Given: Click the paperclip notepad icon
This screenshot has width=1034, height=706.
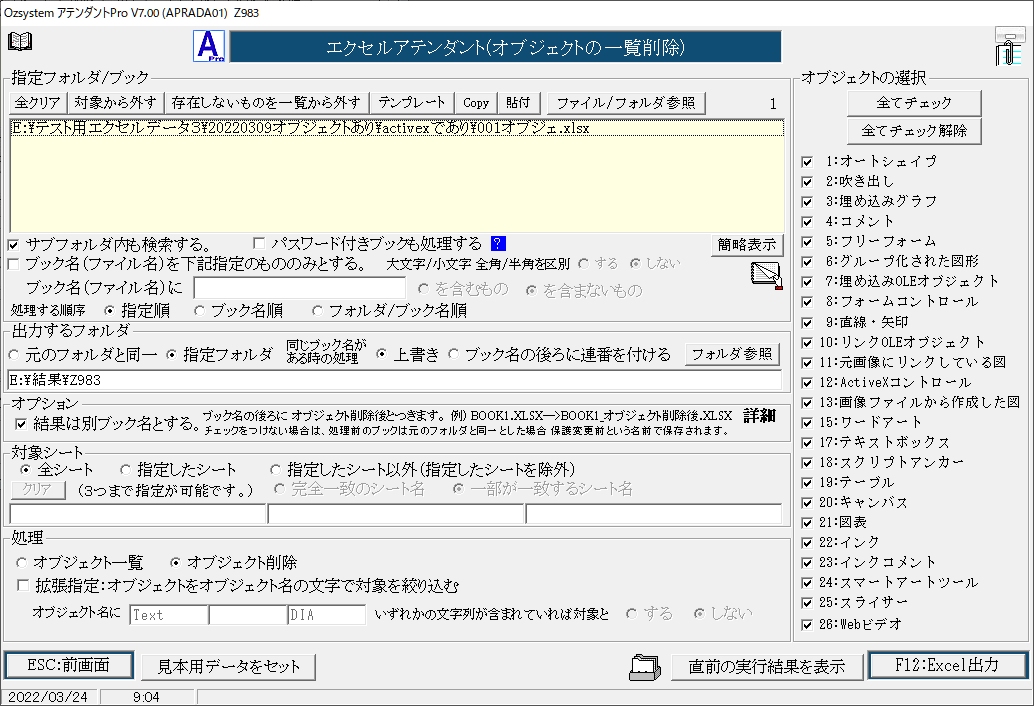Looking at the screenshot, I should pyautogui.click(x=1008, y=47).
